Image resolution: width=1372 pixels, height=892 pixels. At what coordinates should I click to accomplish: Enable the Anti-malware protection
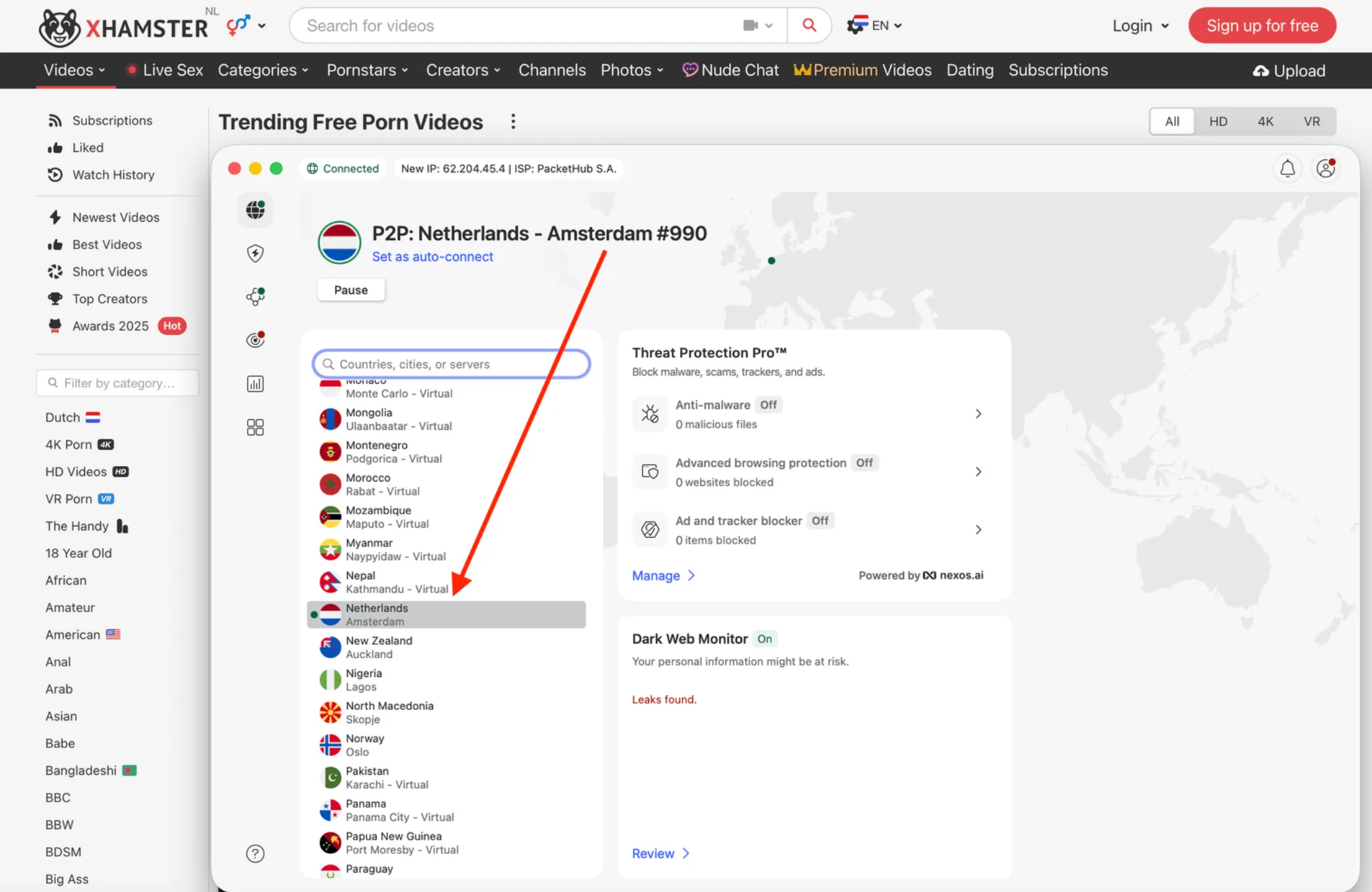(768, 404)
